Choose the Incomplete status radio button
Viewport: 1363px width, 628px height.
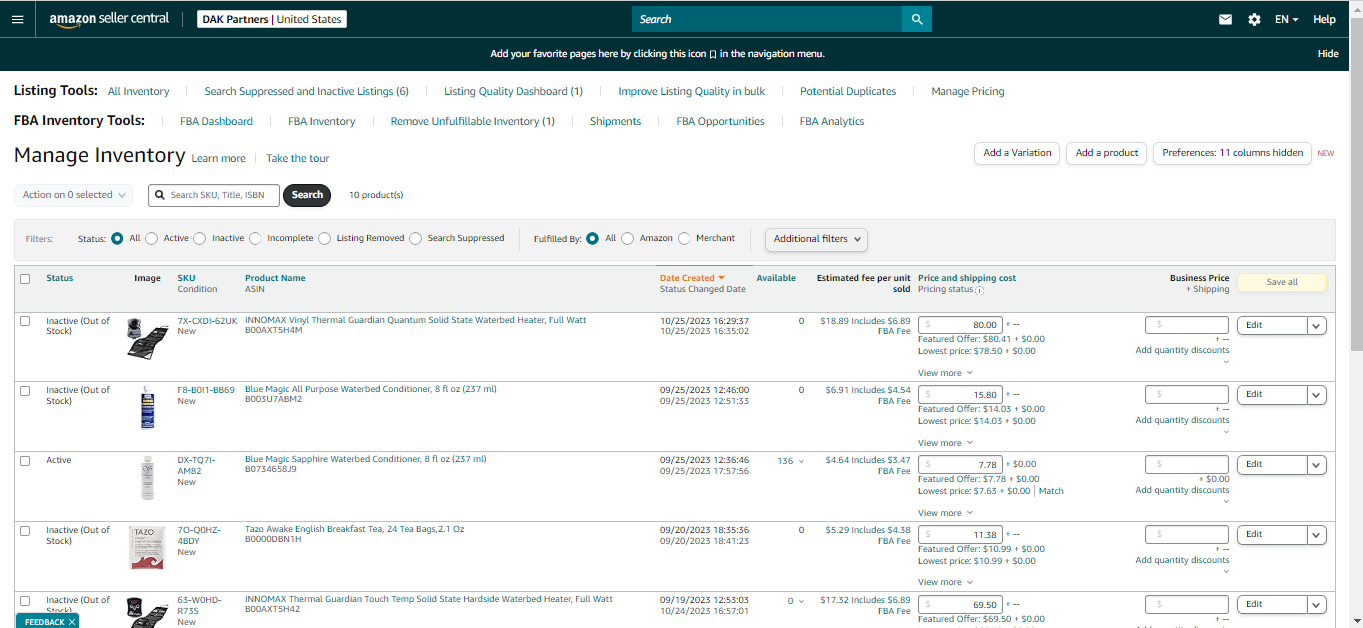255,238
